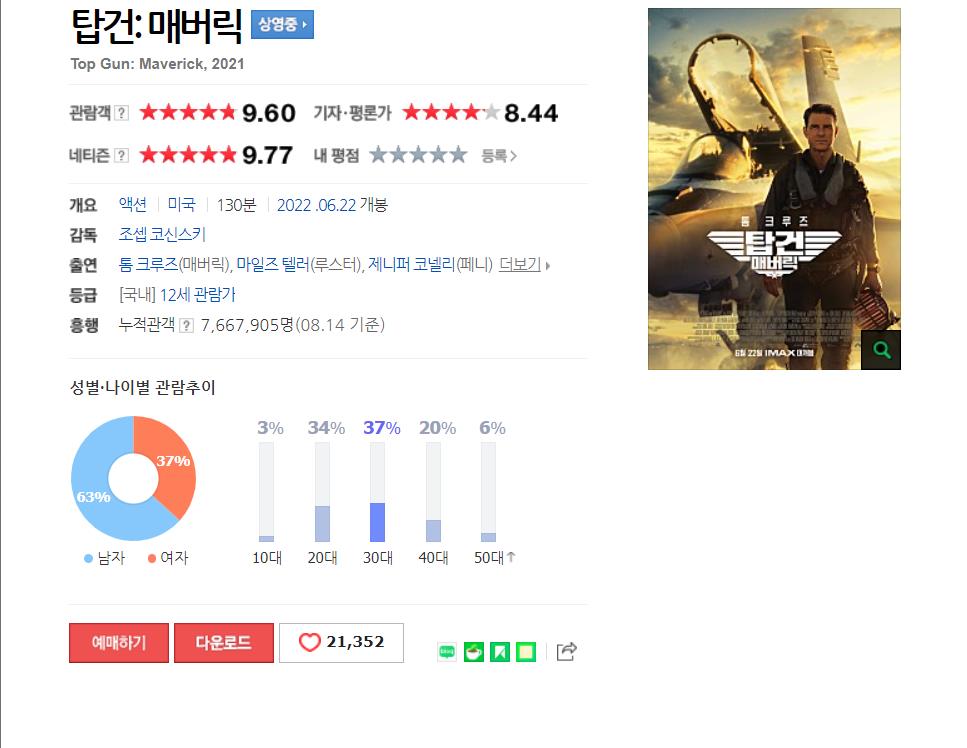
Task: Open the share arrow icon
Action: pyautogui.click(x=566, y=651)
